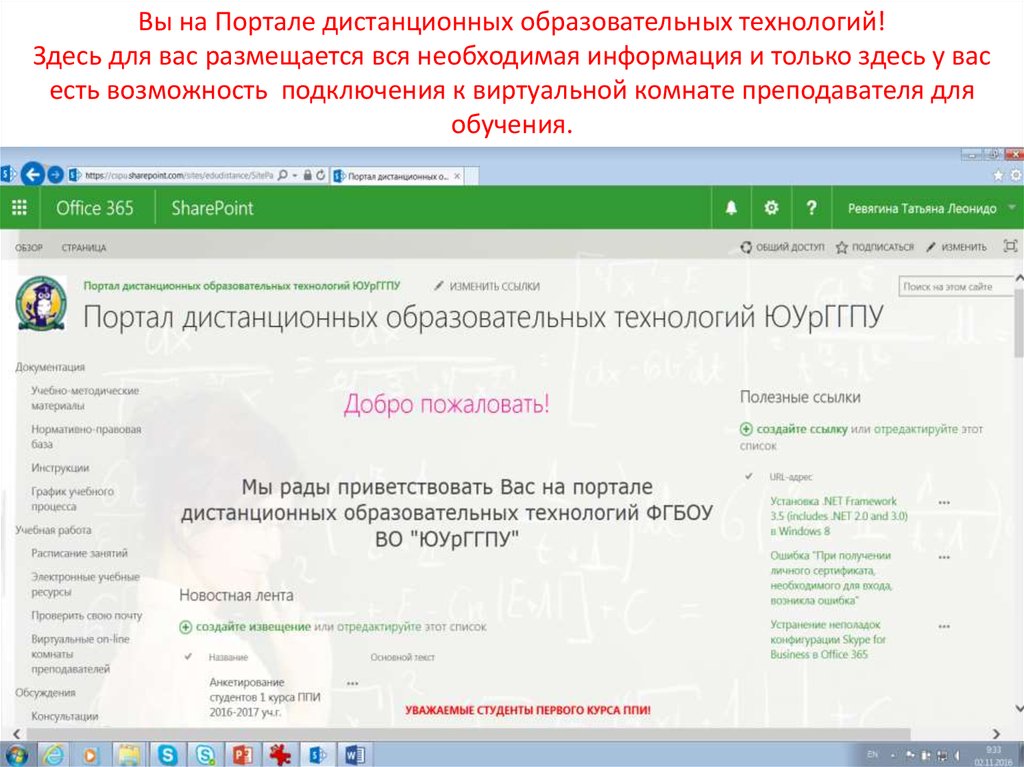Switch to the СТРАНИЦА ribbon tab
This screenshot has width=1024, height=767.
(x=84, y=248)
